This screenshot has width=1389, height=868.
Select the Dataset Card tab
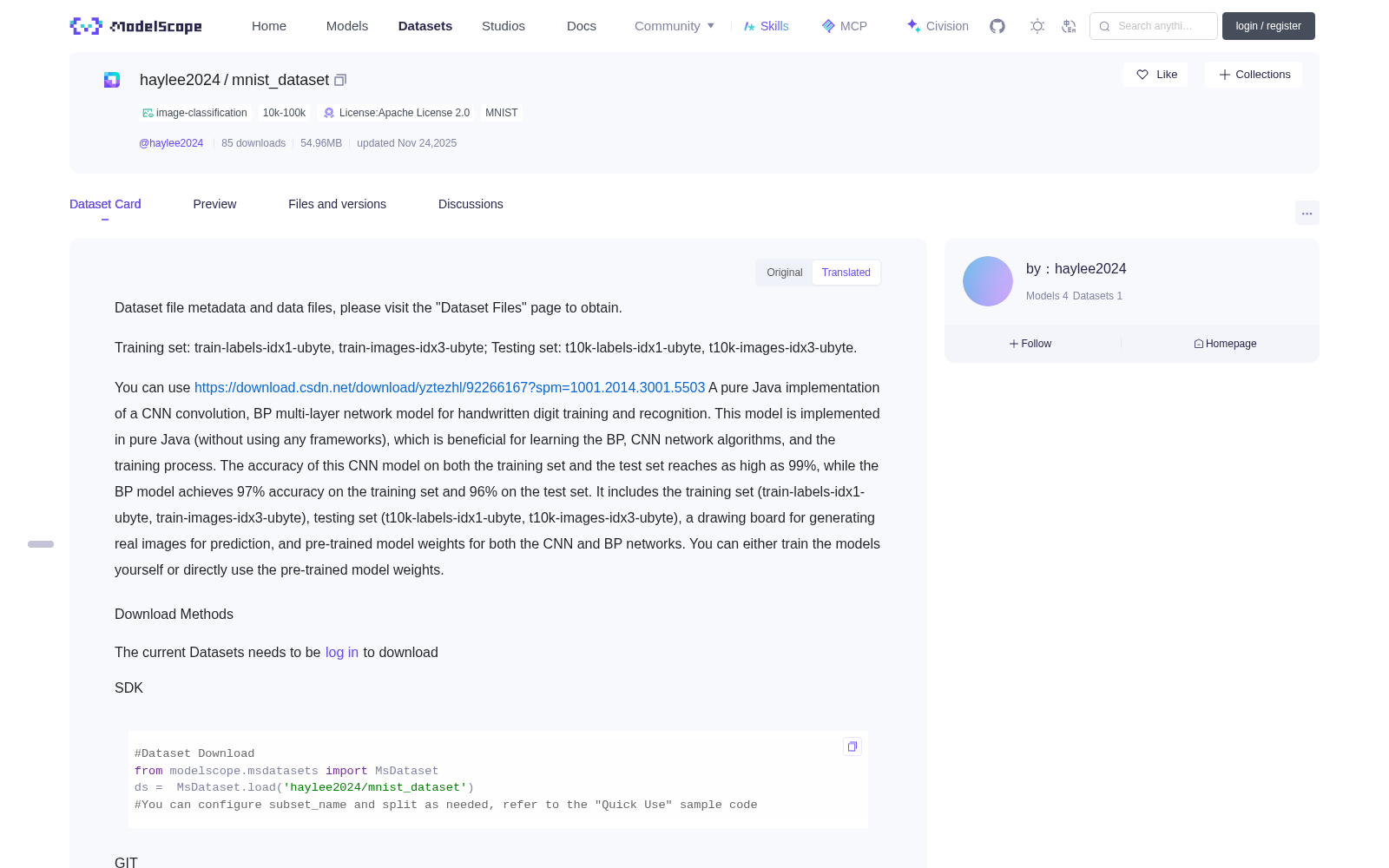pyautogui.click(x=105, y=204)
